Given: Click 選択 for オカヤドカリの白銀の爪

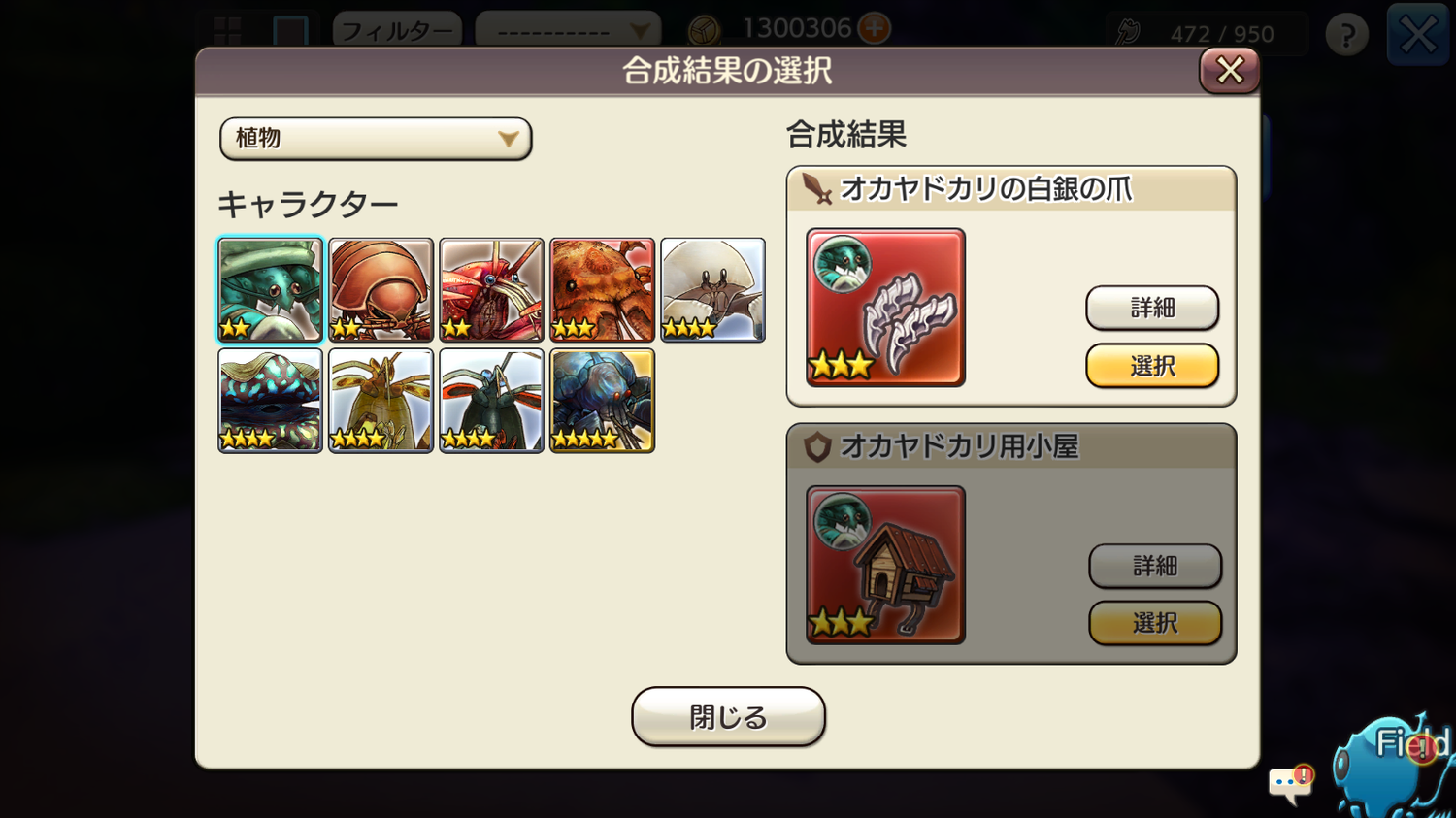Looking at the screenshot, I should (1152, 366).
